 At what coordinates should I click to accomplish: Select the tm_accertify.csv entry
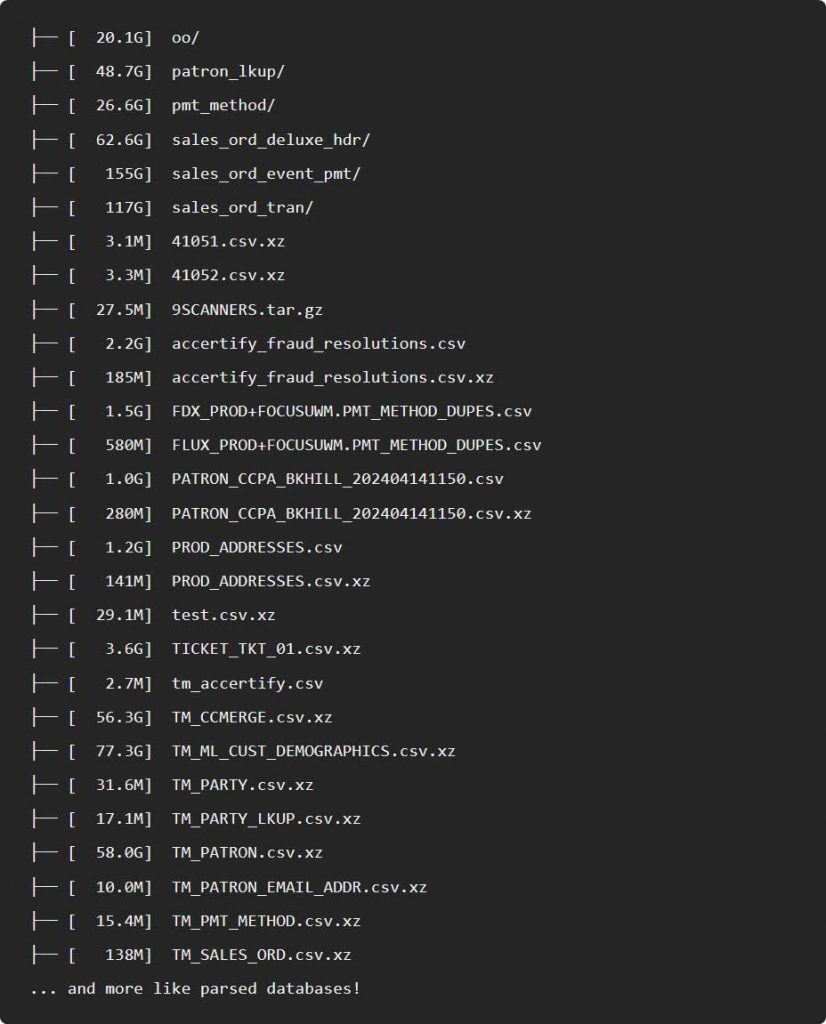[247, 684]
